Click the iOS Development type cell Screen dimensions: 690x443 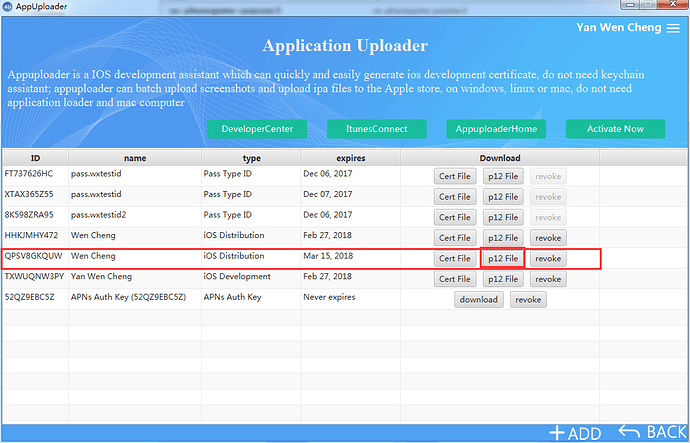251,277
